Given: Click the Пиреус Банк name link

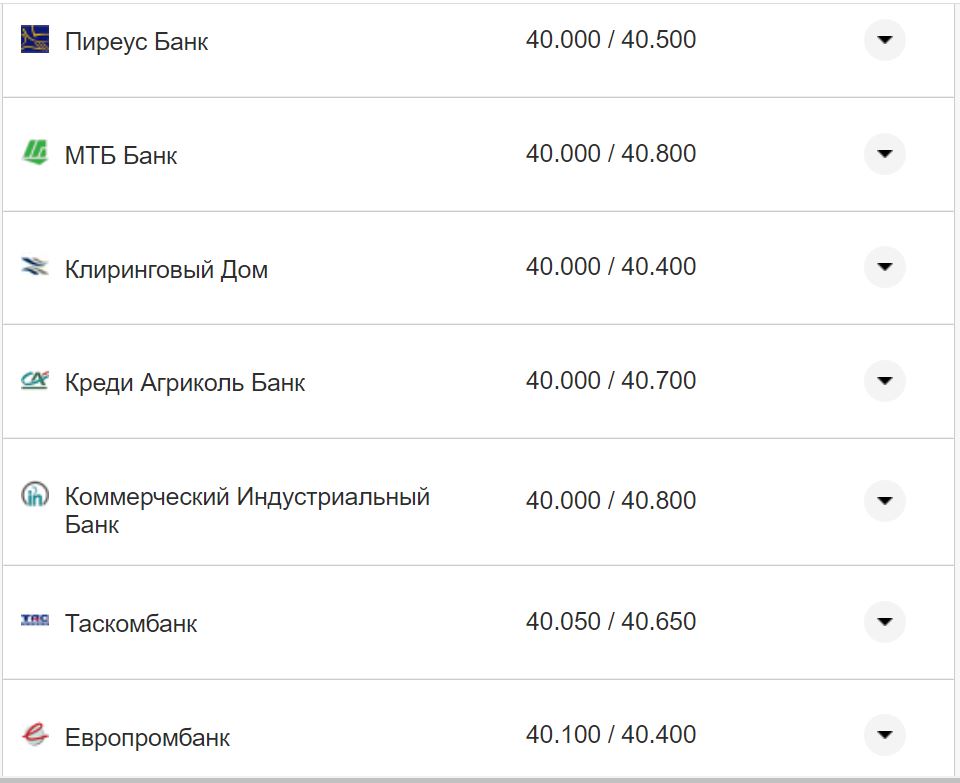Looking at the screenshot, I should [x=136, y=42].
